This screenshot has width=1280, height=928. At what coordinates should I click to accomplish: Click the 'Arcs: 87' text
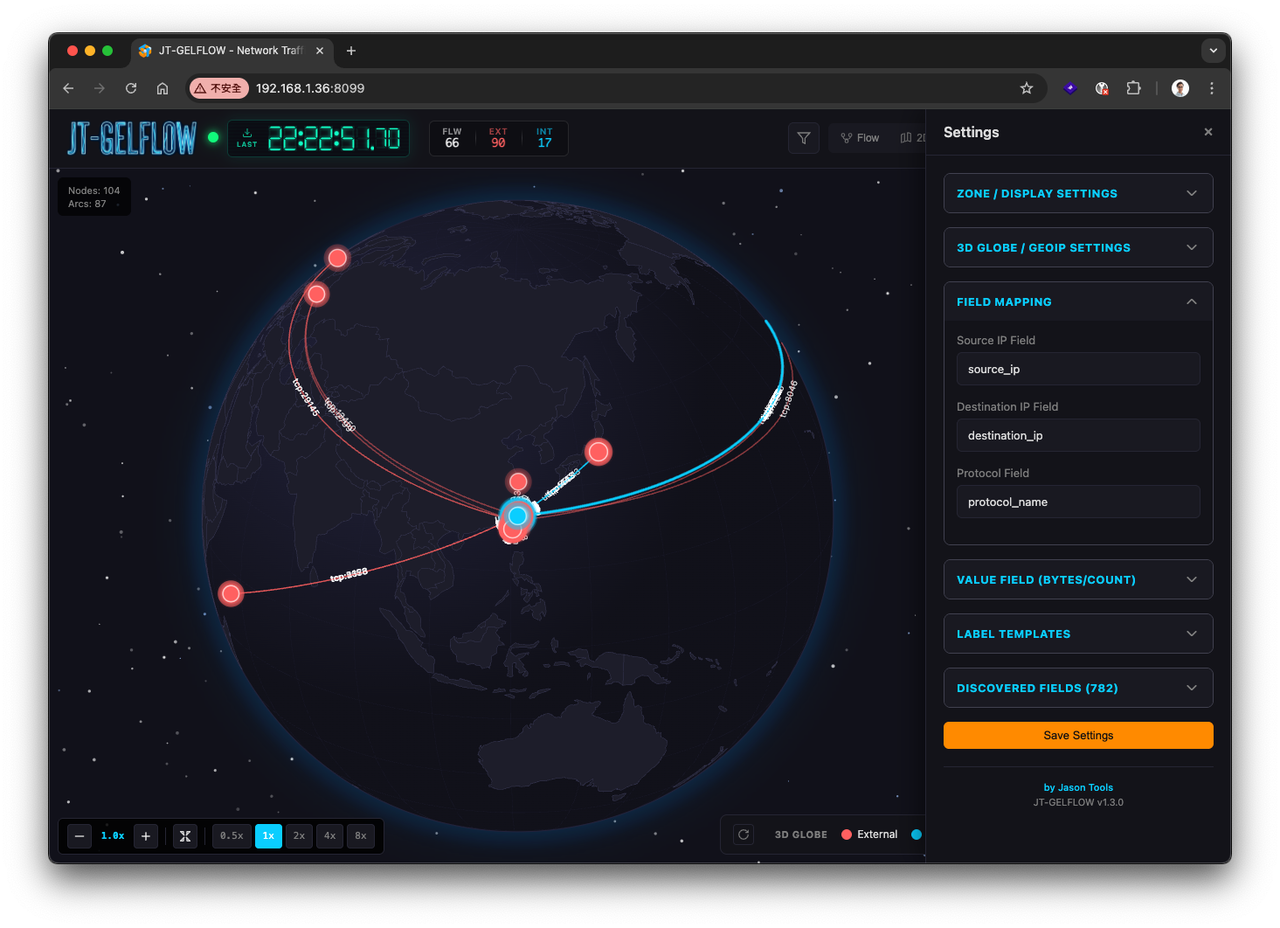88,203
